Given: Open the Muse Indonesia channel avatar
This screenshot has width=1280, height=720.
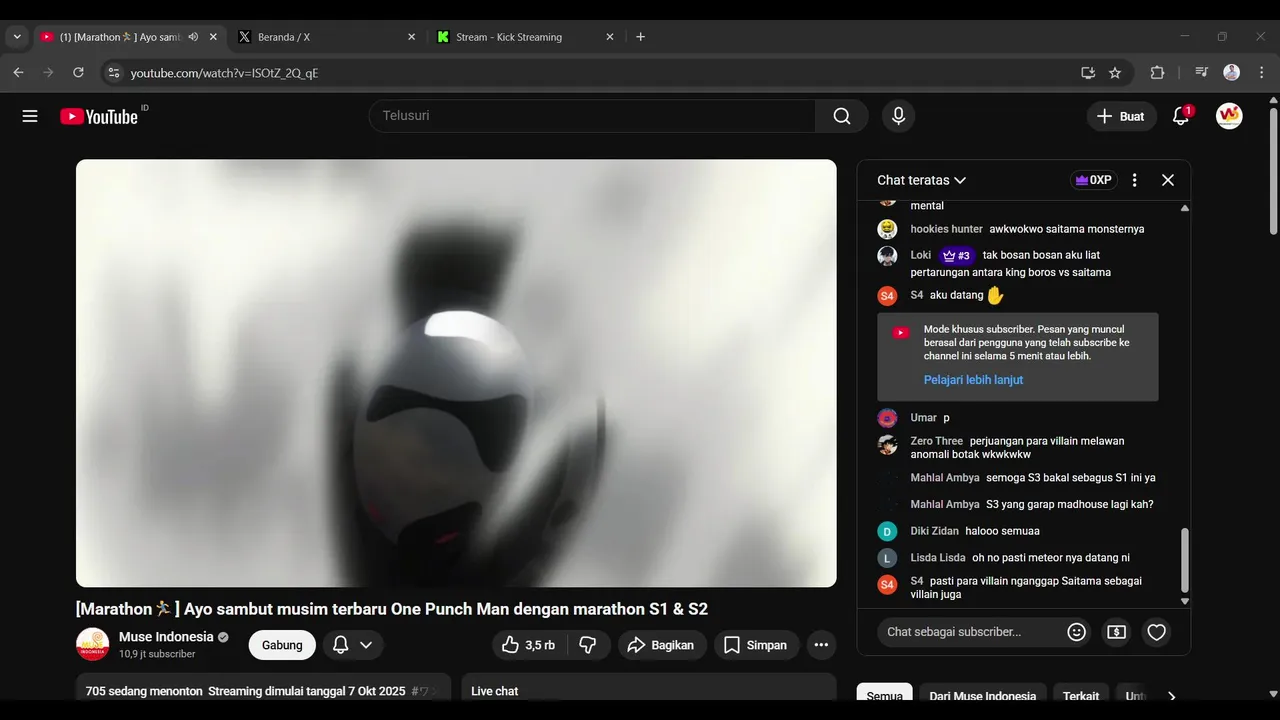Looking at the screenshot, I should [93, 644].
